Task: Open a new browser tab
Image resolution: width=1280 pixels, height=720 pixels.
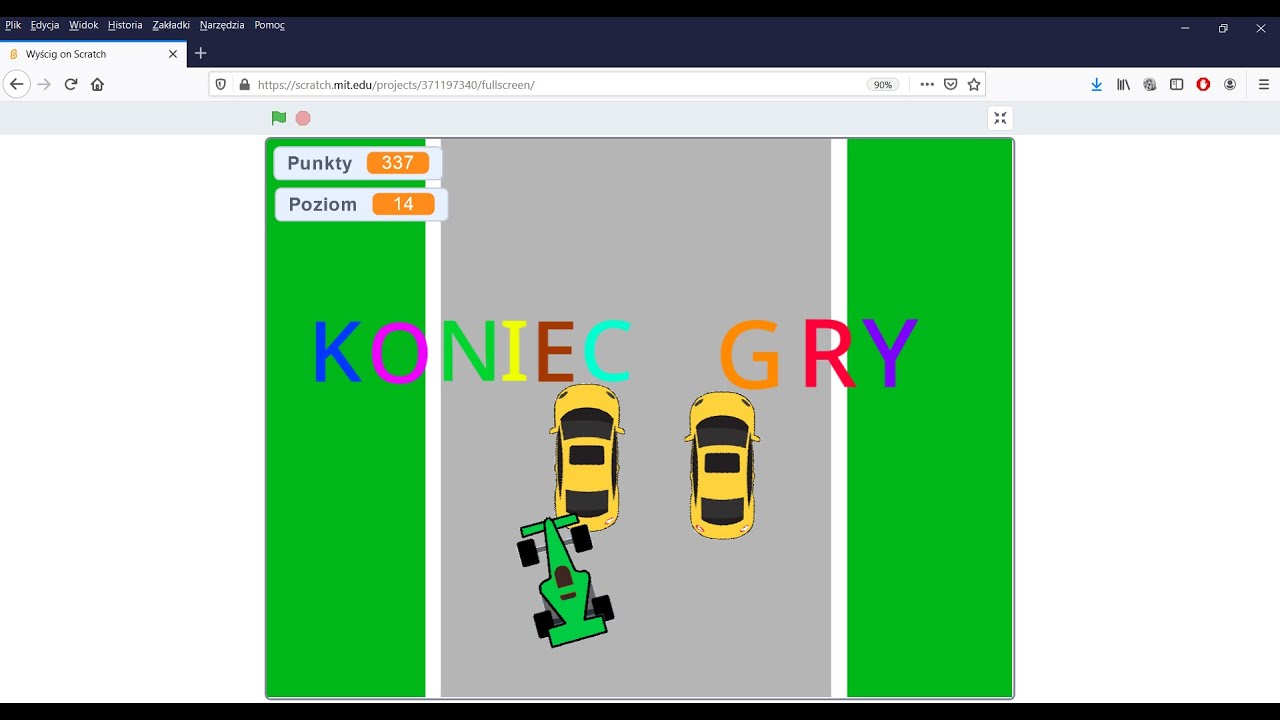Action: (x=200, y=54)
